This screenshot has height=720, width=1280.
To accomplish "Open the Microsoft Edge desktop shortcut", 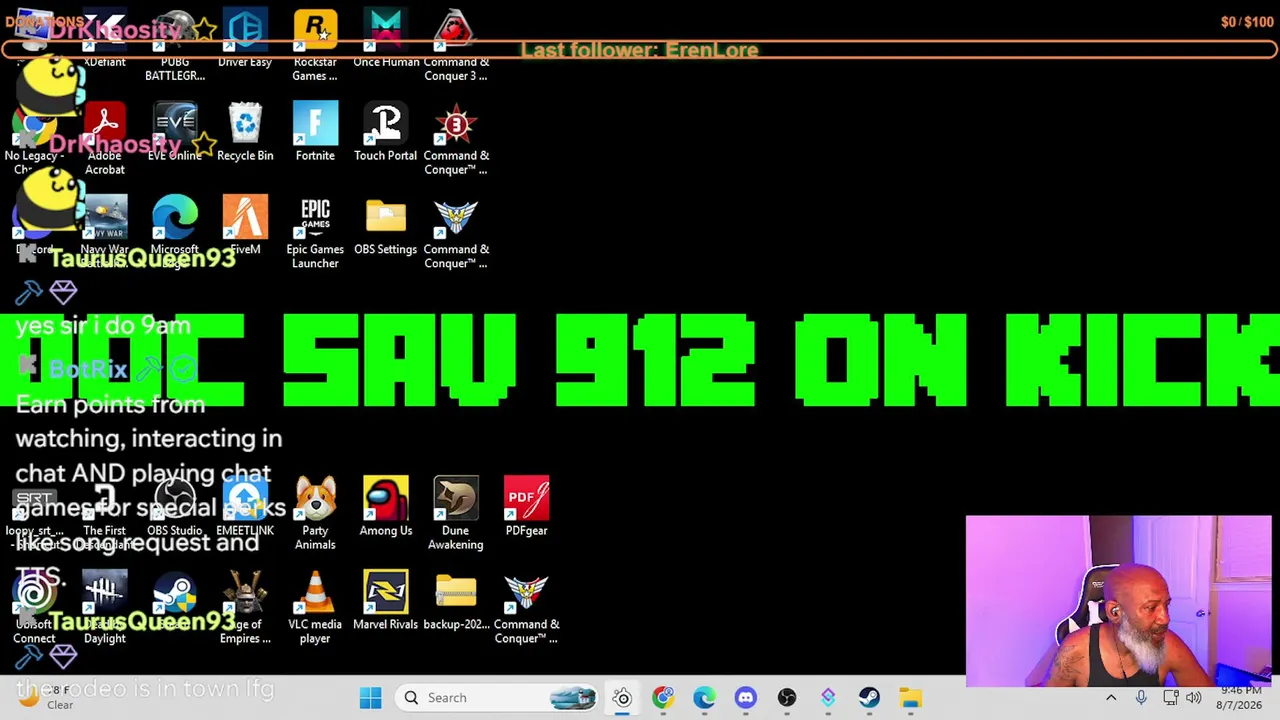I will coord(175,233).
